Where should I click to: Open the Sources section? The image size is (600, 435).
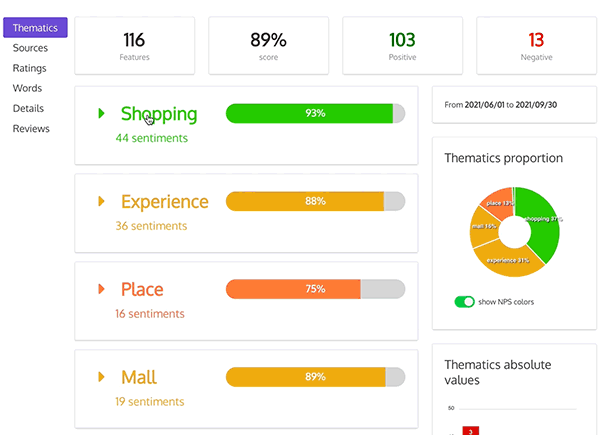click(30, 48)
